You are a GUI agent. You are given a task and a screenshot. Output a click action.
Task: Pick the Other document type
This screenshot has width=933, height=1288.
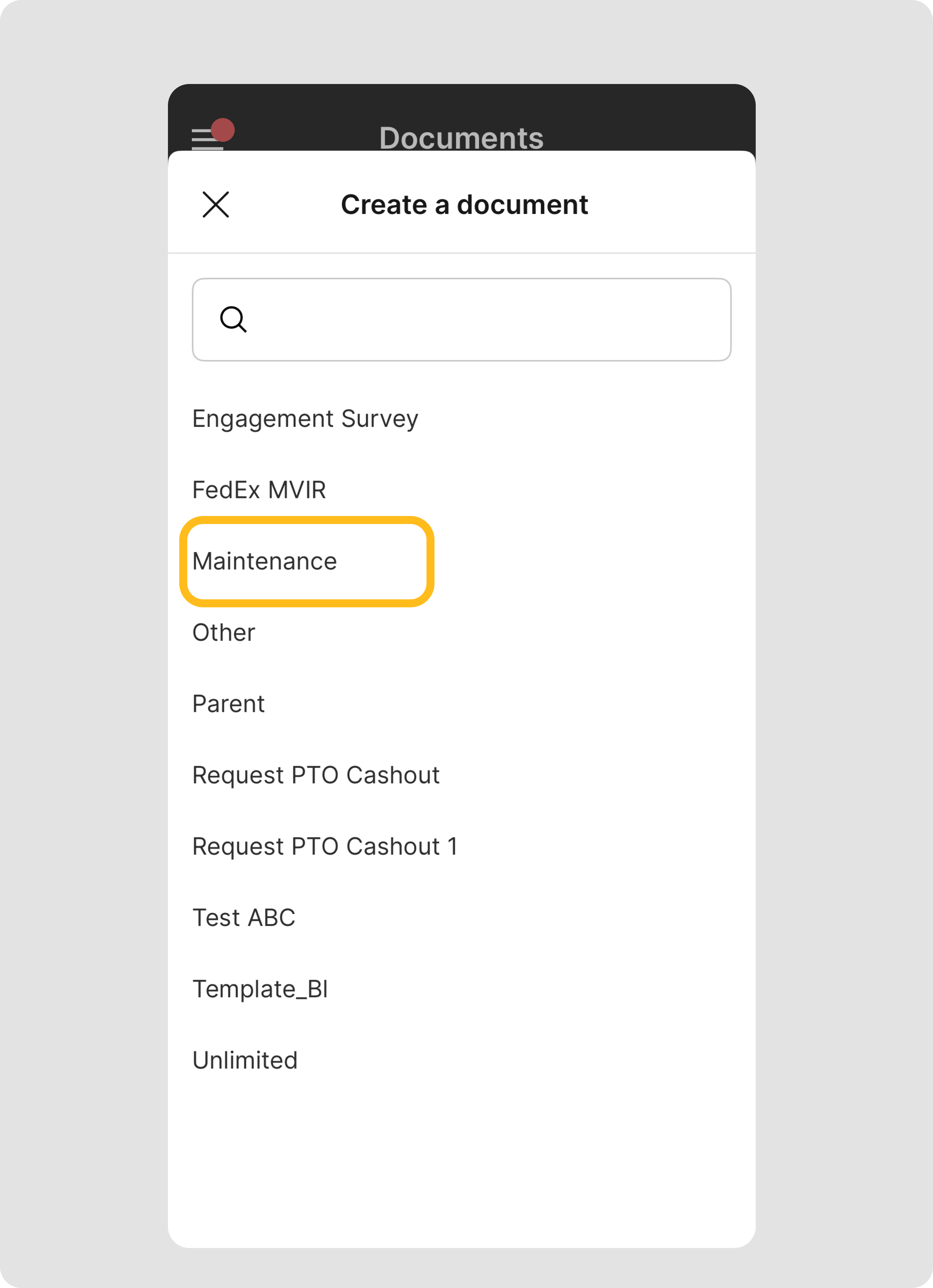(224, 632)
